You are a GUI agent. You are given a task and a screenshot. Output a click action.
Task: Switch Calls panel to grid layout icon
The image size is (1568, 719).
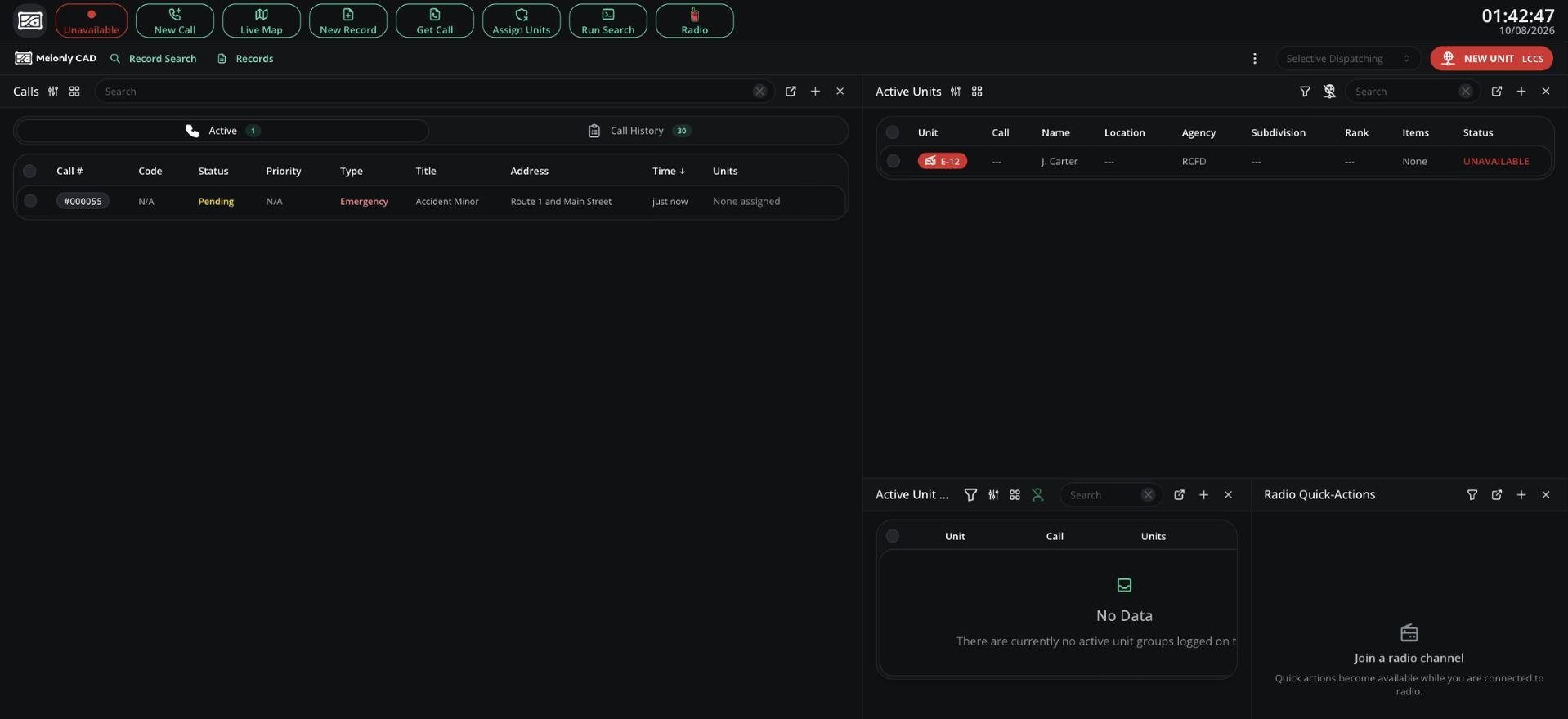[x=74, y=92]
